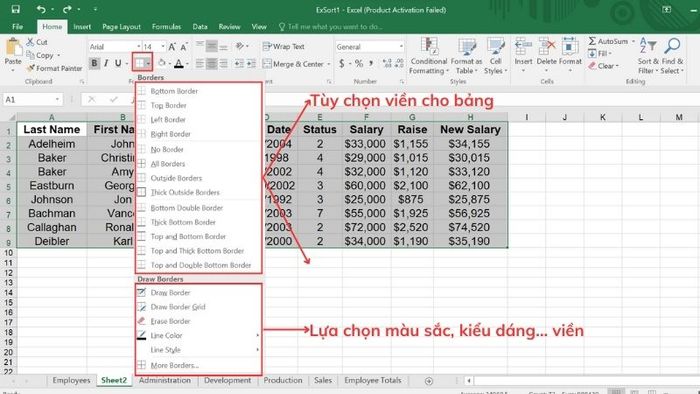Click the Orientation text angle icon
This screenshot has width=700, height=394.
coord(240,46)
